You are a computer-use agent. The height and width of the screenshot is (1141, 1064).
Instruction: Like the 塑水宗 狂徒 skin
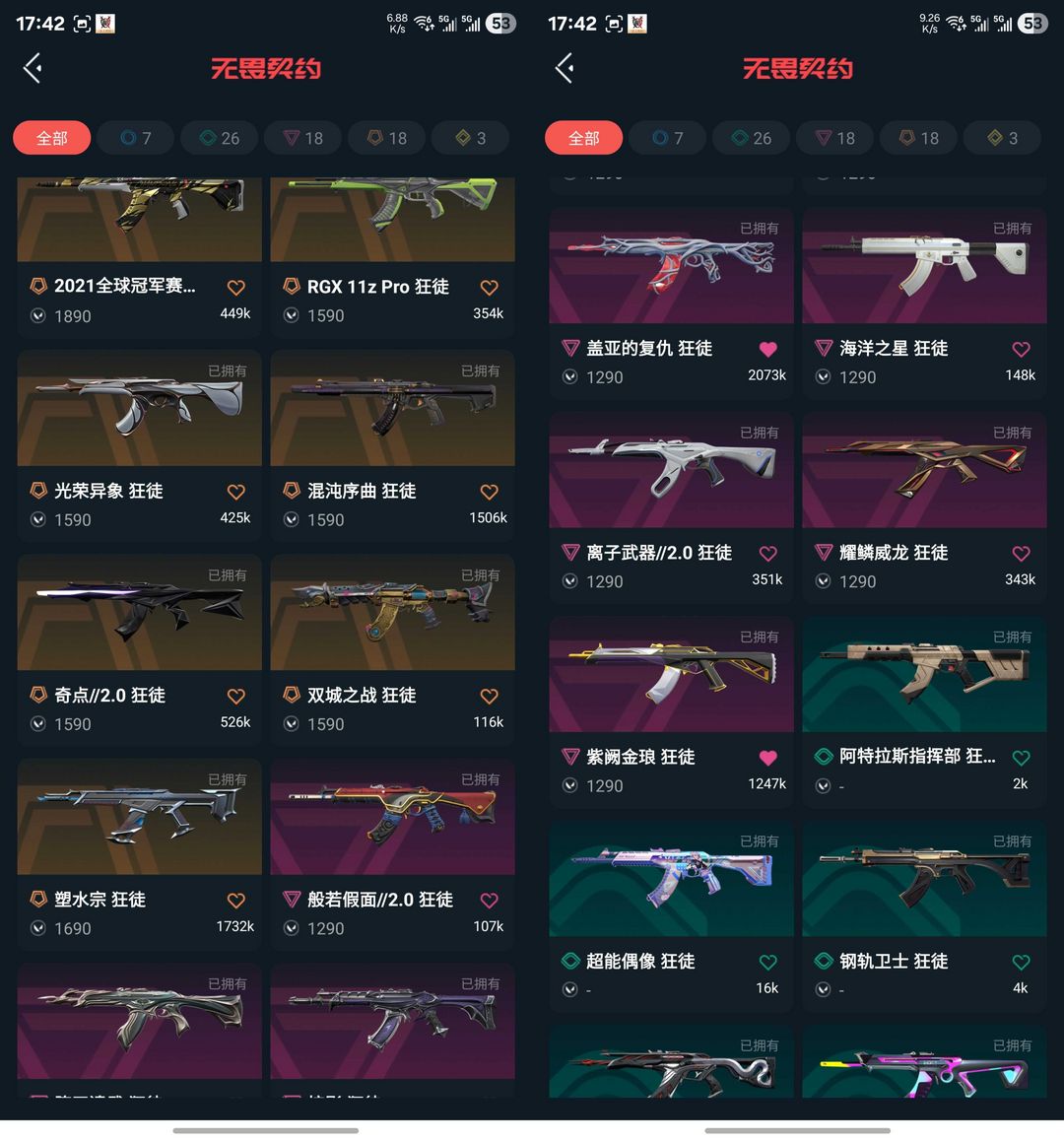pyautogui.click(x=235, y=901)
